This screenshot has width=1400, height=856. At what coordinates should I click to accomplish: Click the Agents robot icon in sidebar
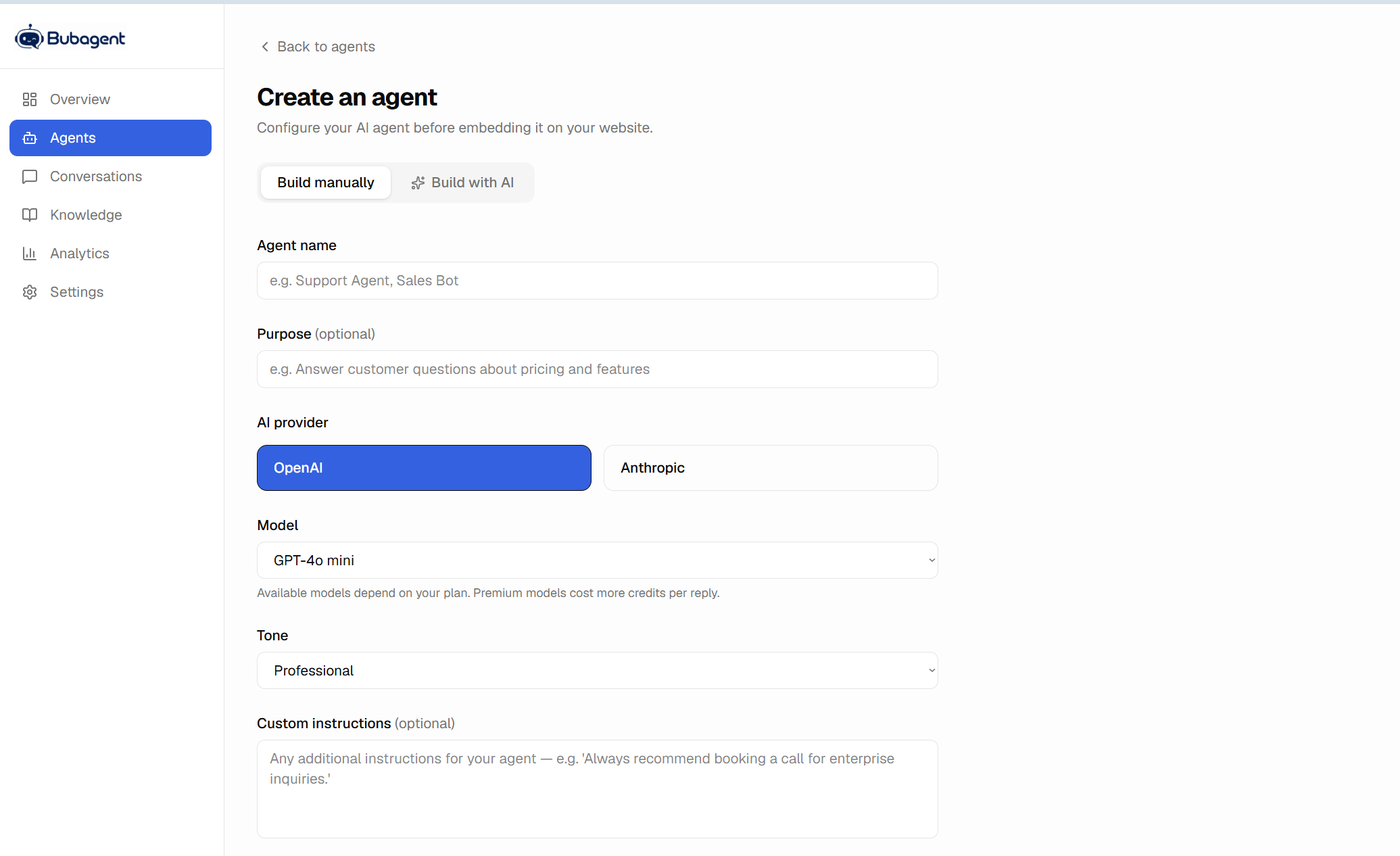[x=30, y=138]
